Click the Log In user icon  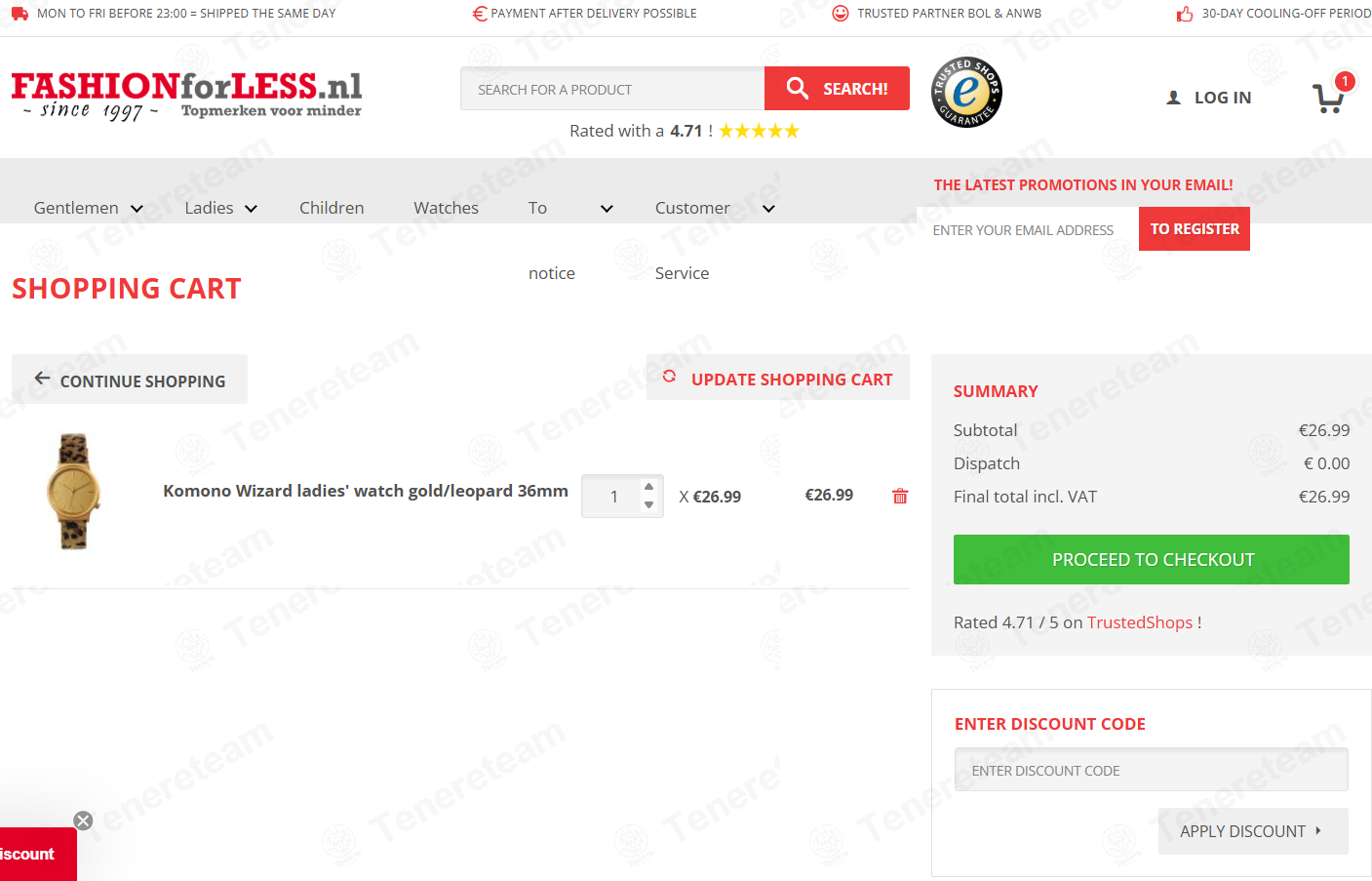(1174, 98)
